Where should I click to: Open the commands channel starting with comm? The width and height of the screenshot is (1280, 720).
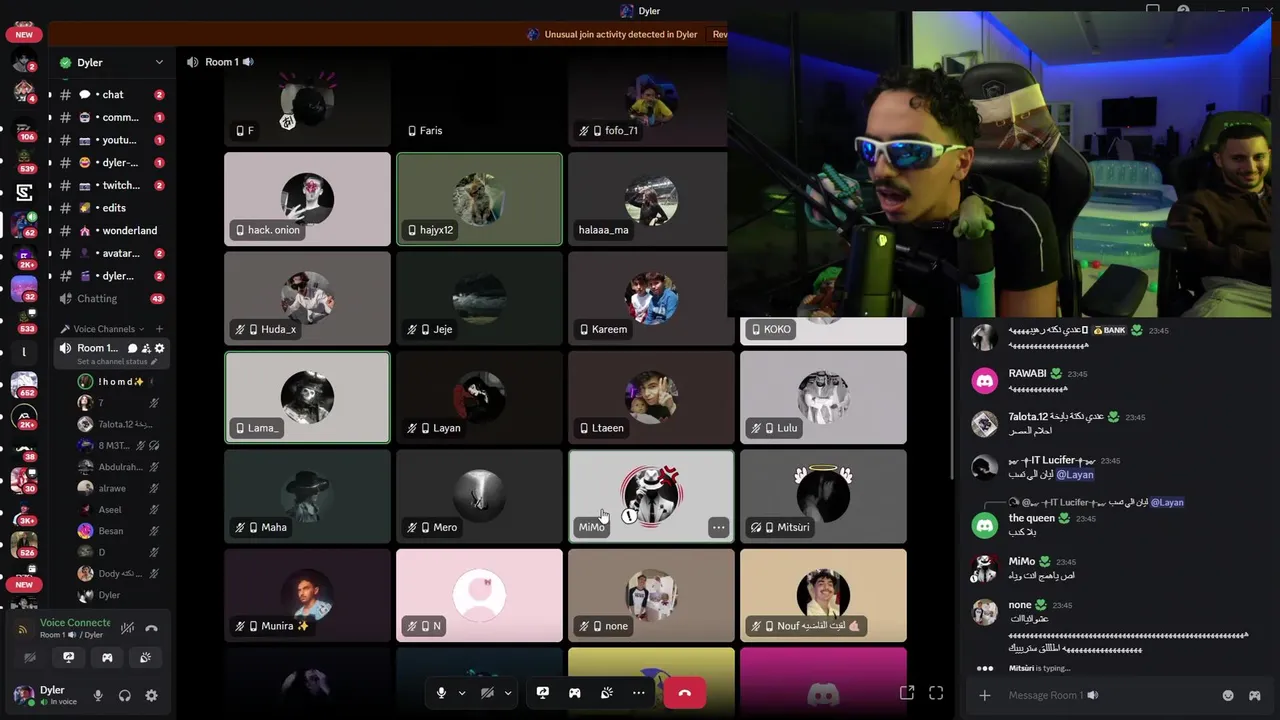[x=110, y=118]
